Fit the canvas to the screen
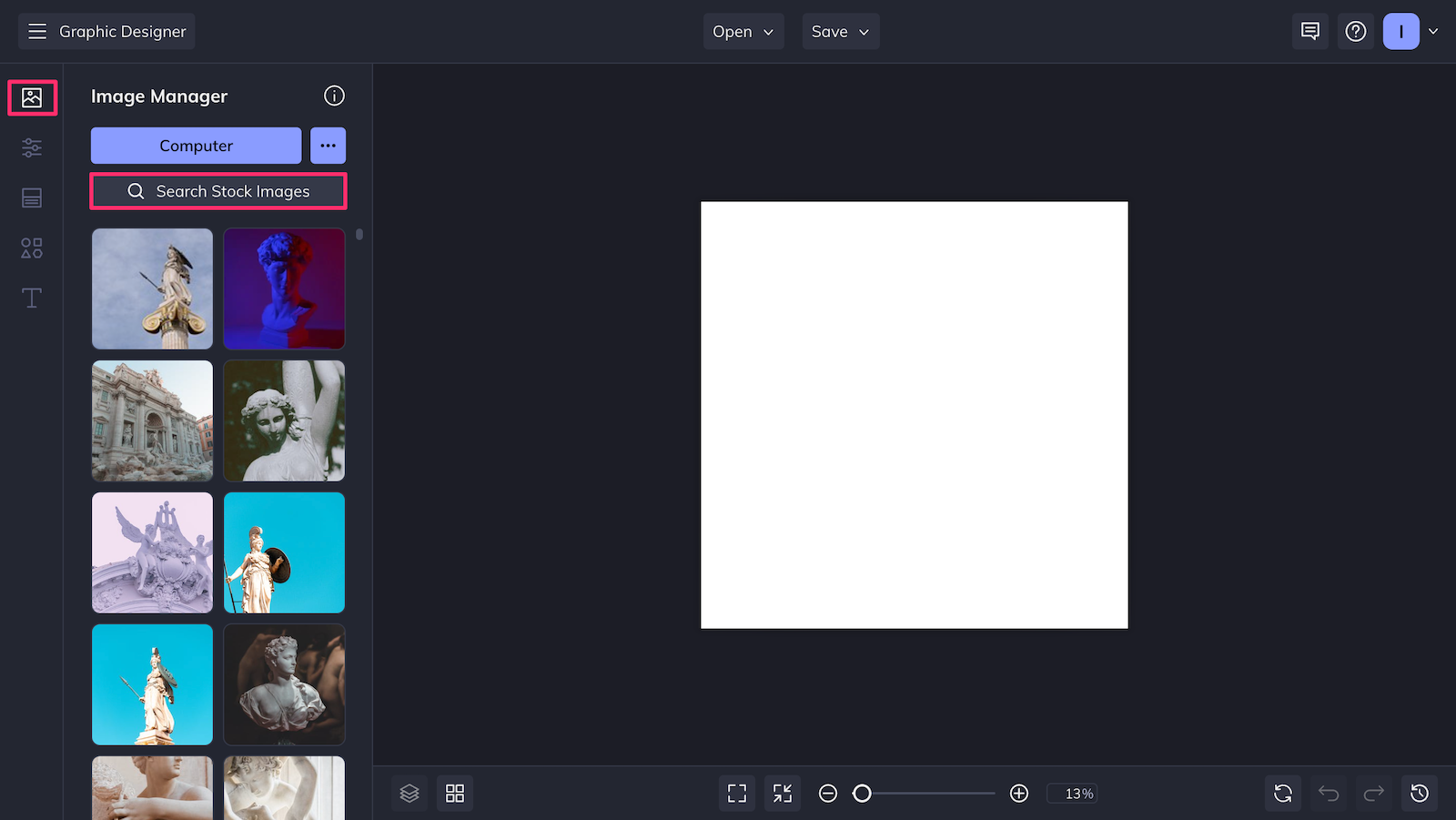This screenshot has width=1456, height=820. pyautogui.click(x=782, y=793)
